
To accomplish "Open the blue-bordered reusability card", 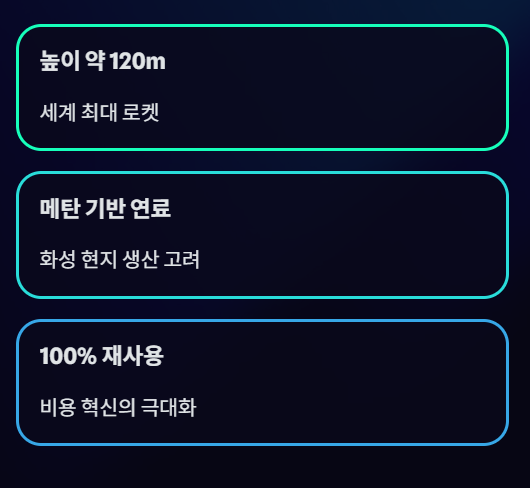I will coord(262,383).
